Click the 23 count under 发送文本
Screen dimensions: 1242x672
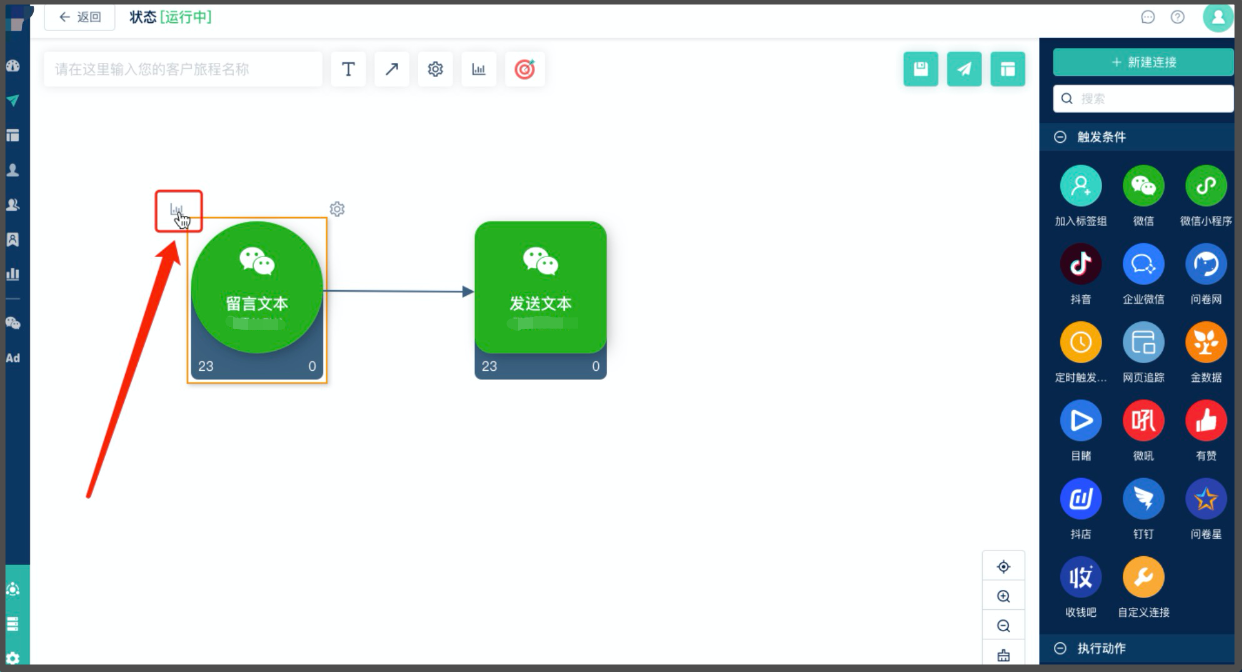pos(489,367)
